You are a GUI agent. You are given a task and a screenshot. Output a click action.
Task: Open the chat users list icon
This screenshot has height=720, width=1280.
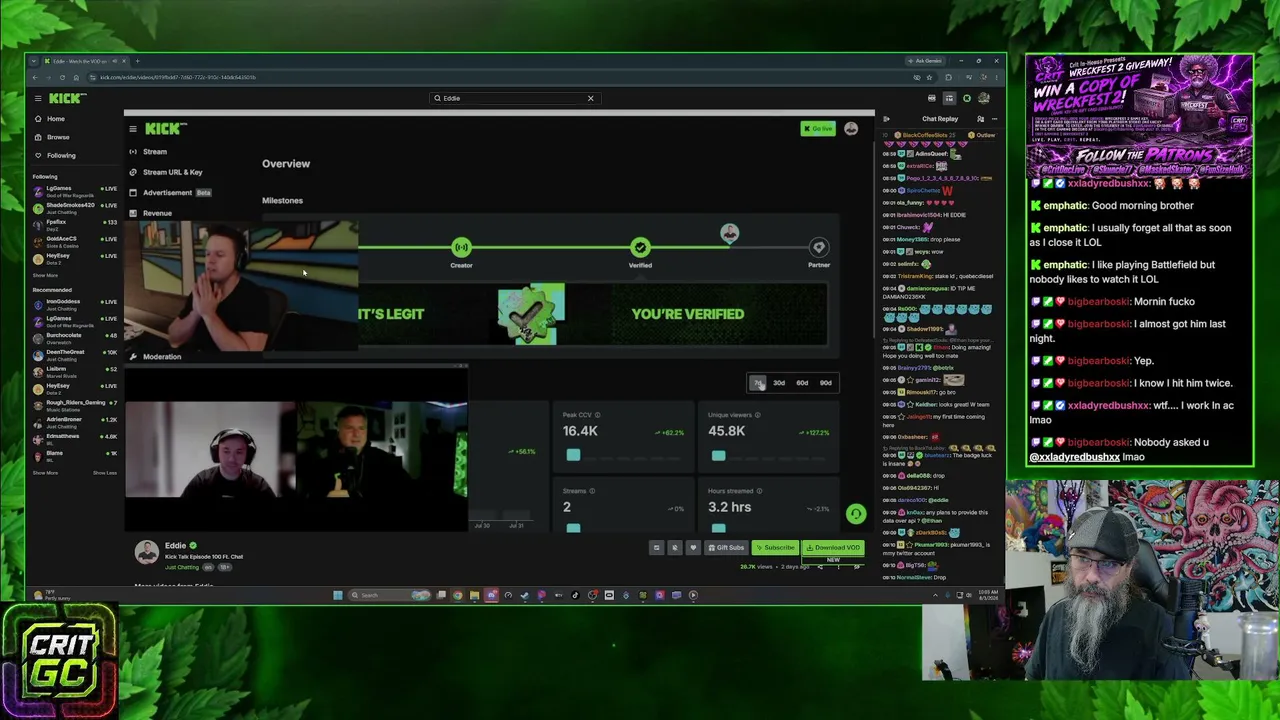[x=980, y=119]
